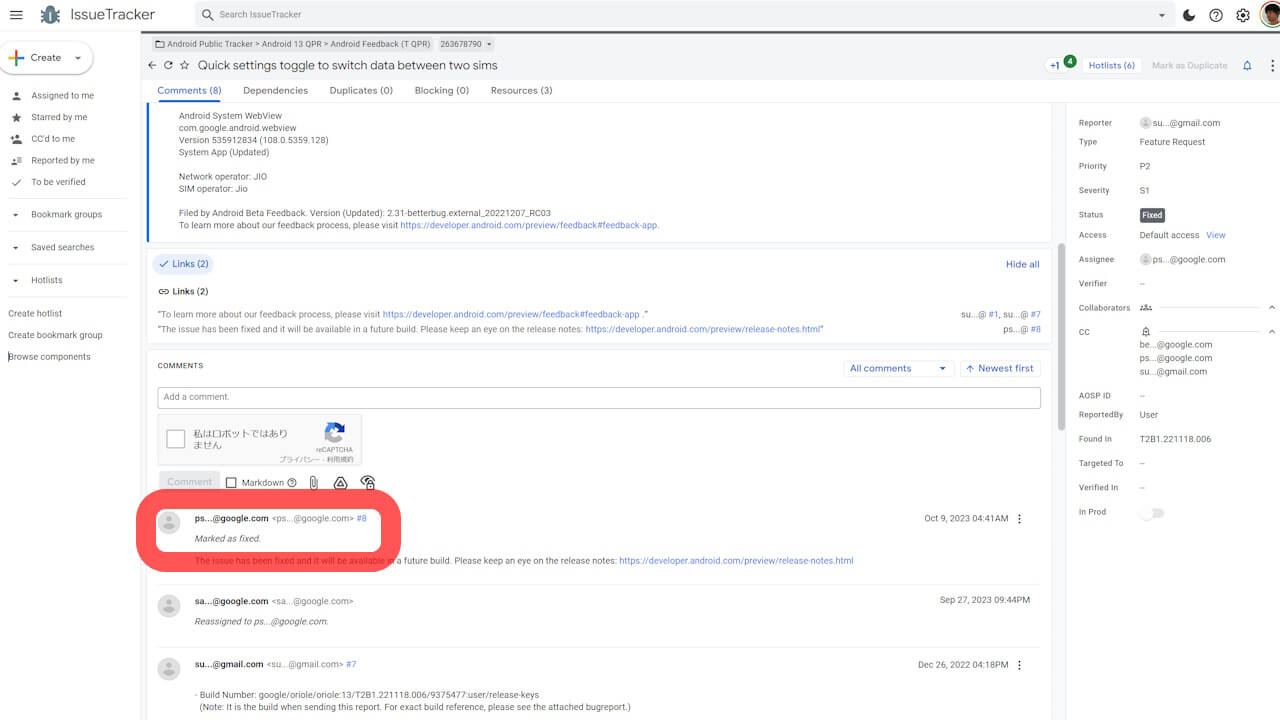Open the Resources (3) tab

coord(521,91)
